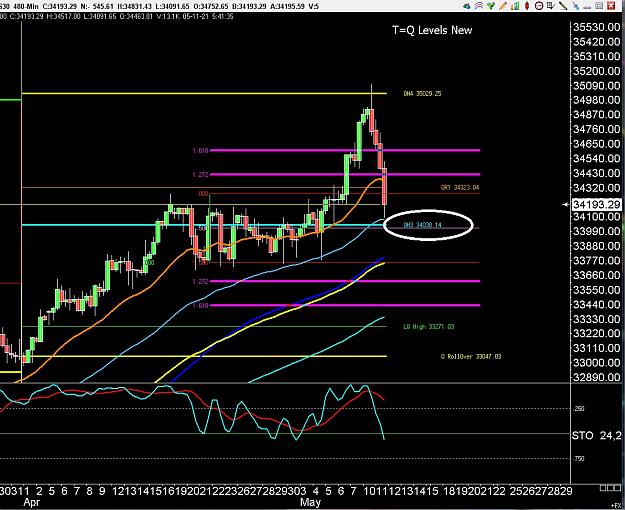The height and width of the screenshot is (510, 625).
Task: Click the H:34831.43 high value in title bar
Action: coord(133,6)
